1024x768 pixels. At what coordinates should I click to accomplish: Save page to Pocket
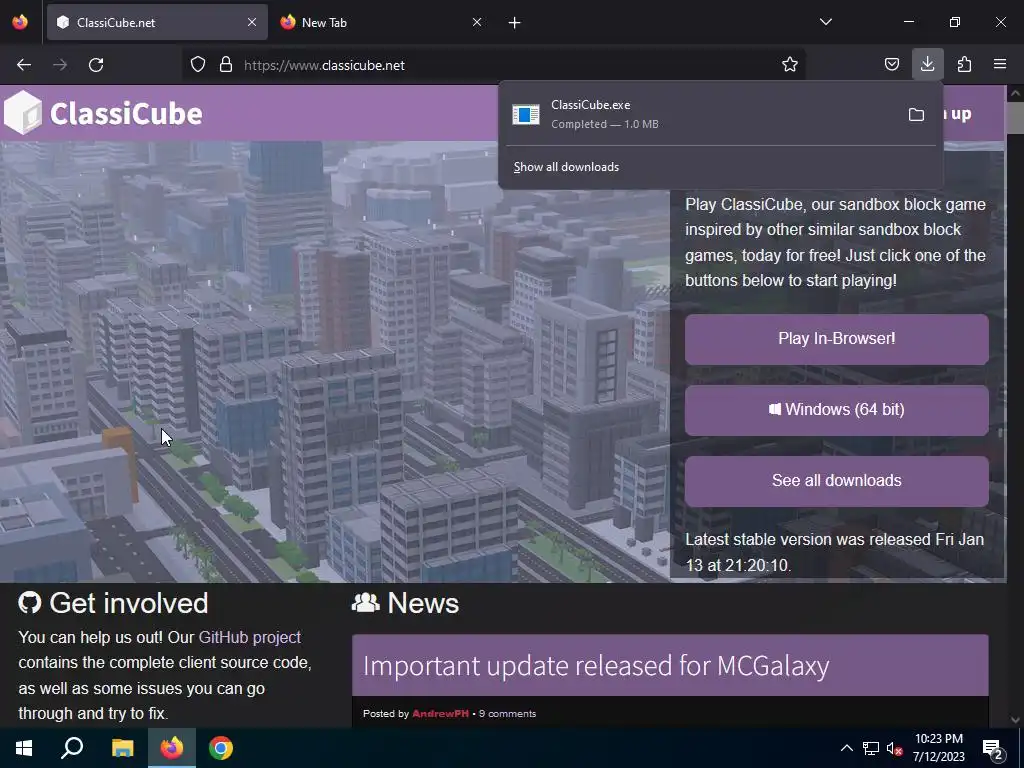[891, 65]
